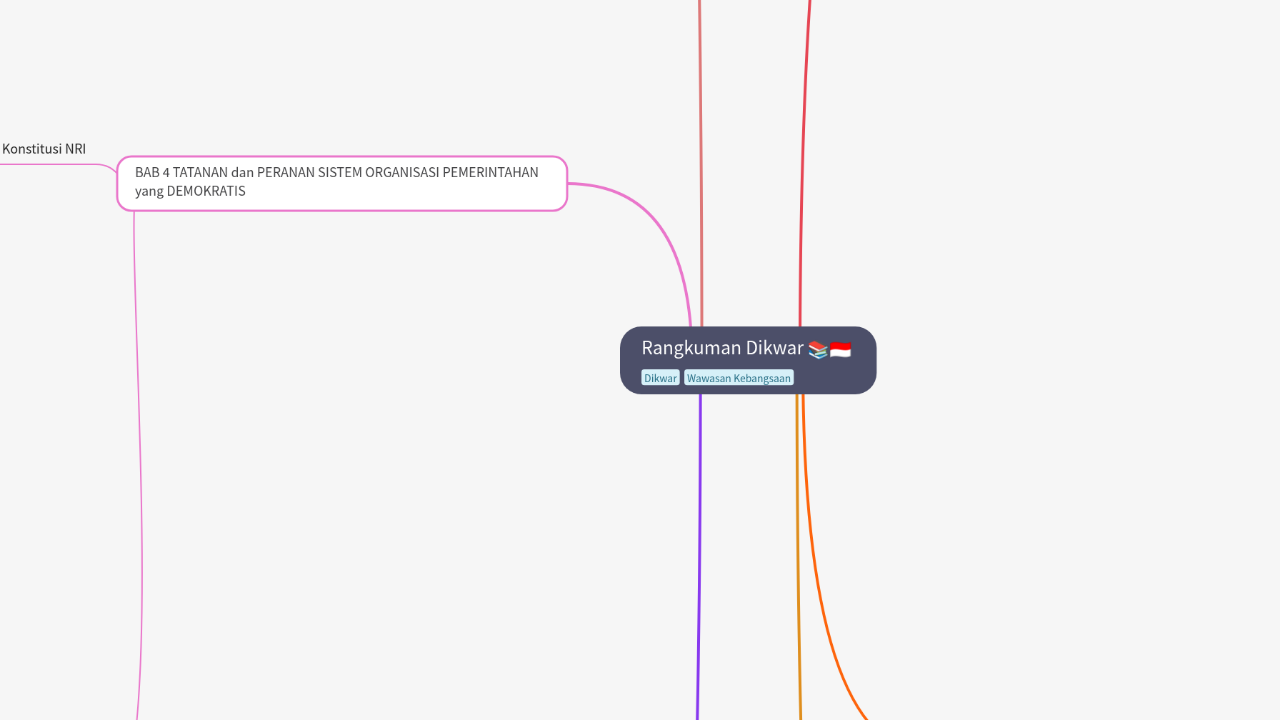This screenshot has width=1280, height=720.
Task: Click the Konstitusi NRI text
Action: point(44,149)
